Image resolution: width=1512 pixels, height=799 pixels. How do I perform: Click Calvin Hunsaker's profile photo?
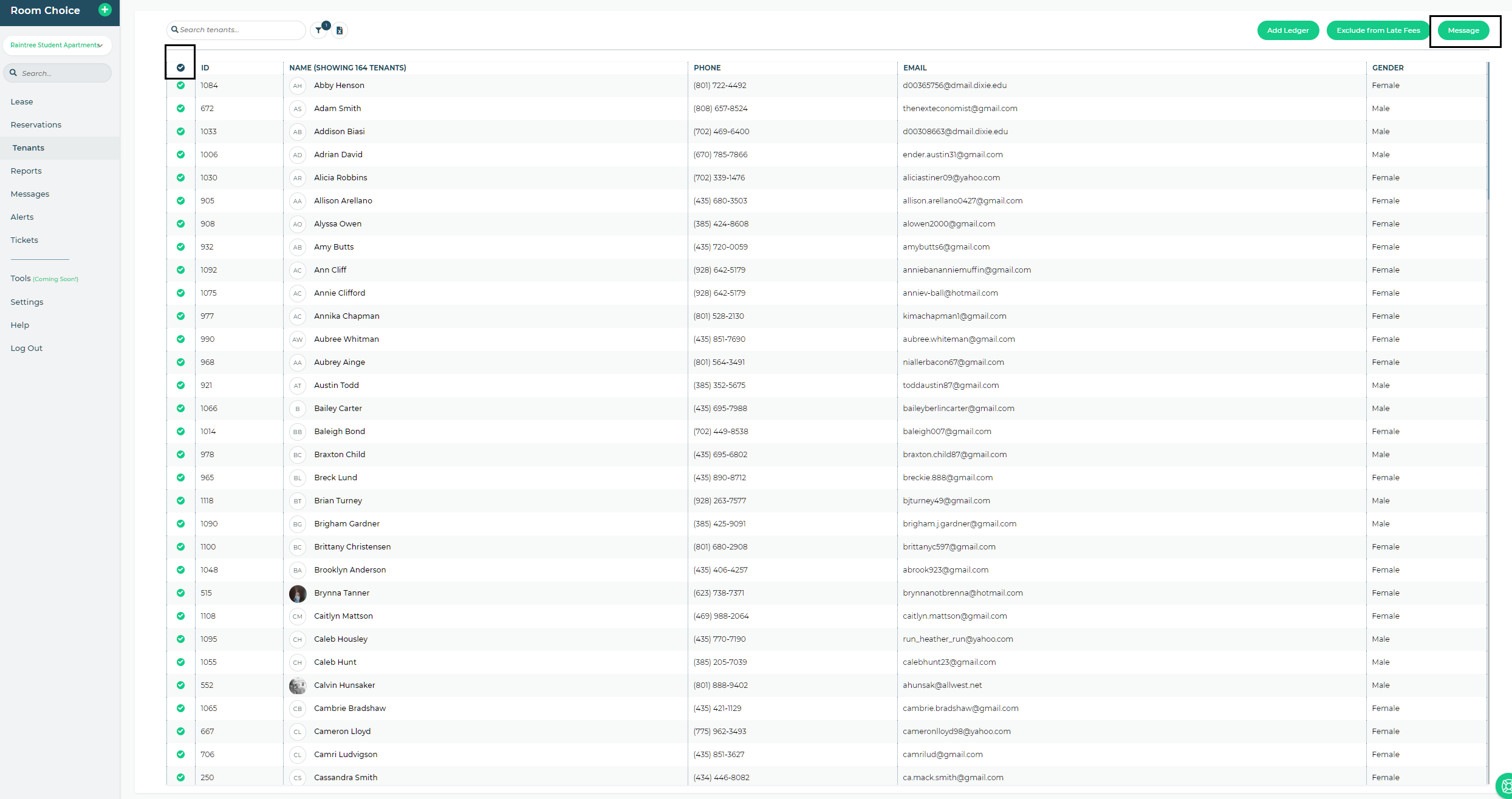point(297,685)
